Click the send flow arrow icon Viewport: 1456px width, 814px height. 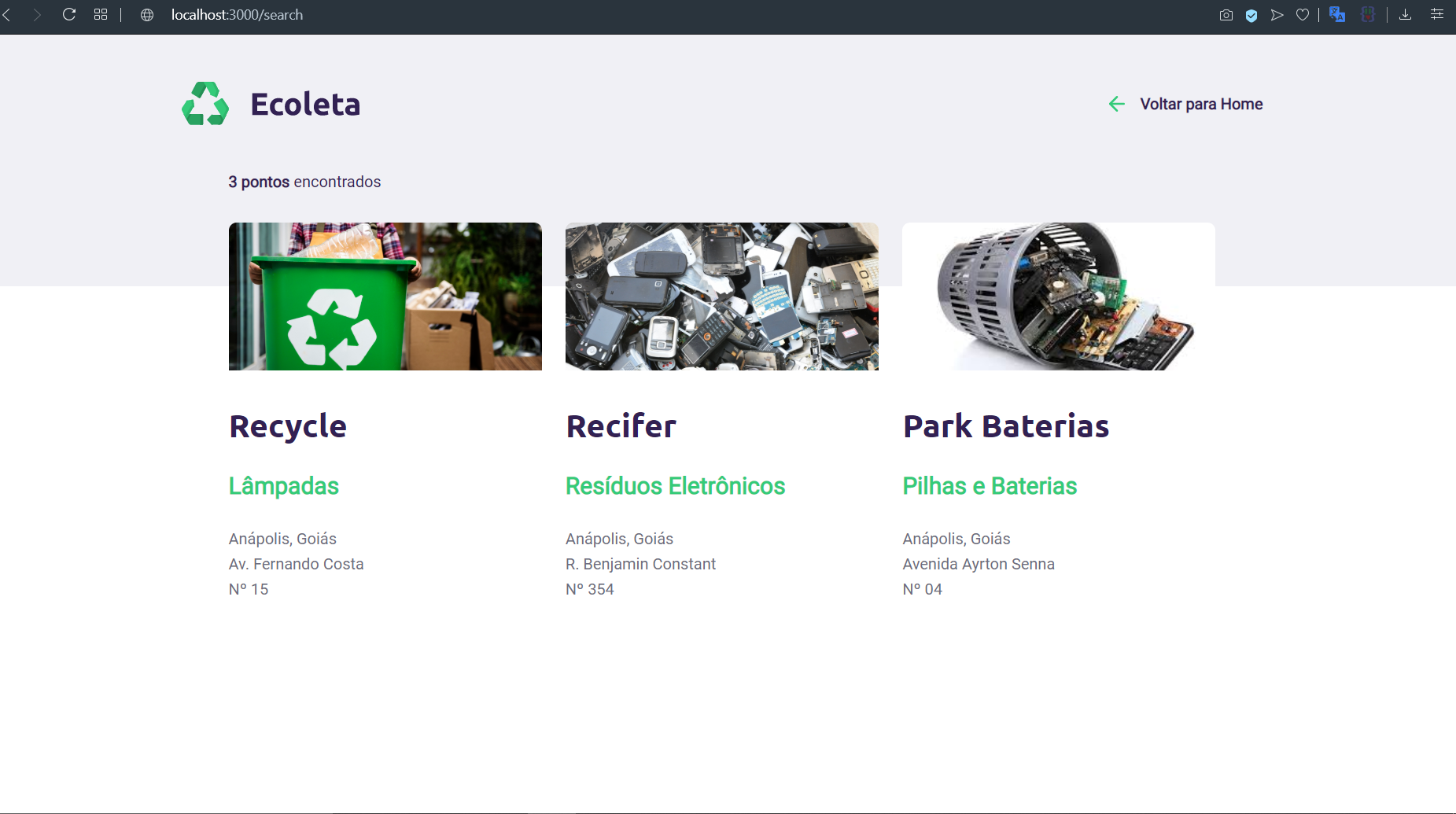pyautogui.click(x=1277, y=15)
